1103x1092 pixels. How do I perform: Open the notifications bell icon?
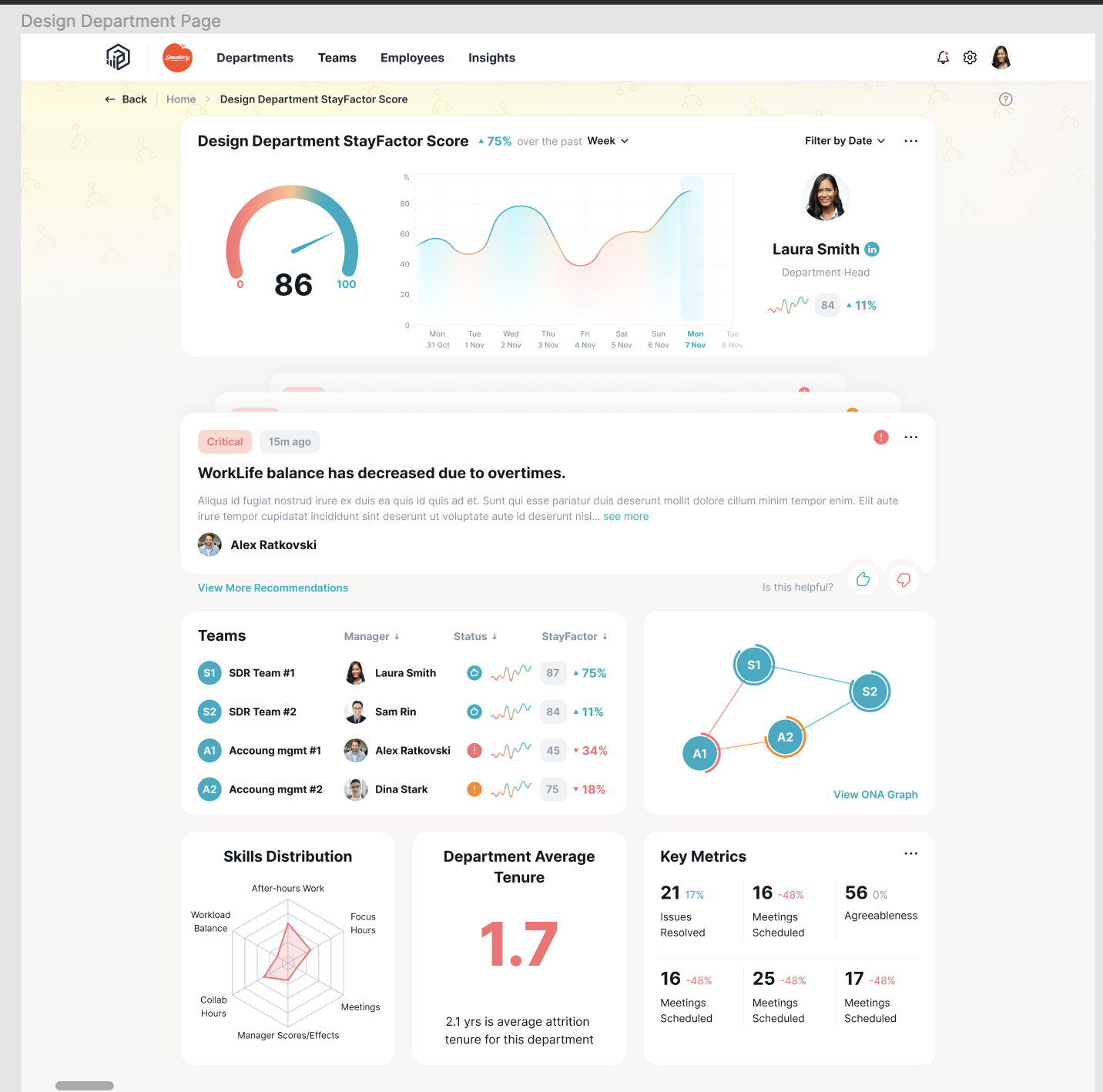point(943,57)
